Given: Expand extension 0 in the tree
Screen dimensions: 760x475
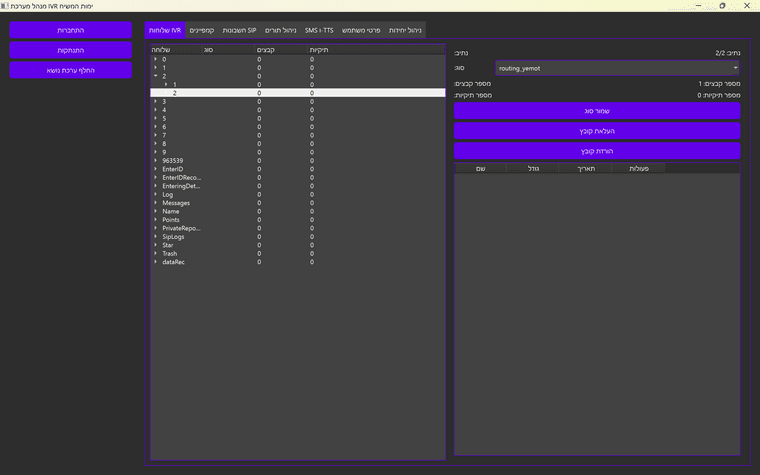Looking at the screenshot, I should [x=156, y=59].
